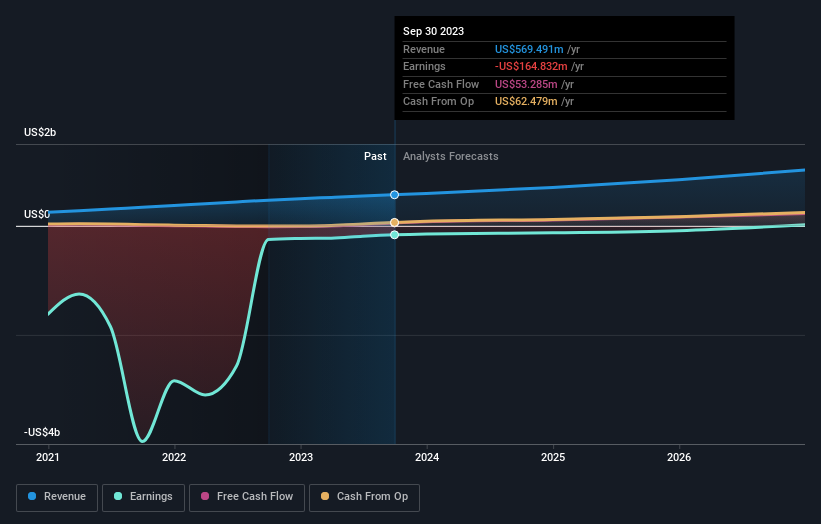Viewport: 821px width, 524px height.
Task: Click the -US$4b y-axis label
Action: point(42,432)
